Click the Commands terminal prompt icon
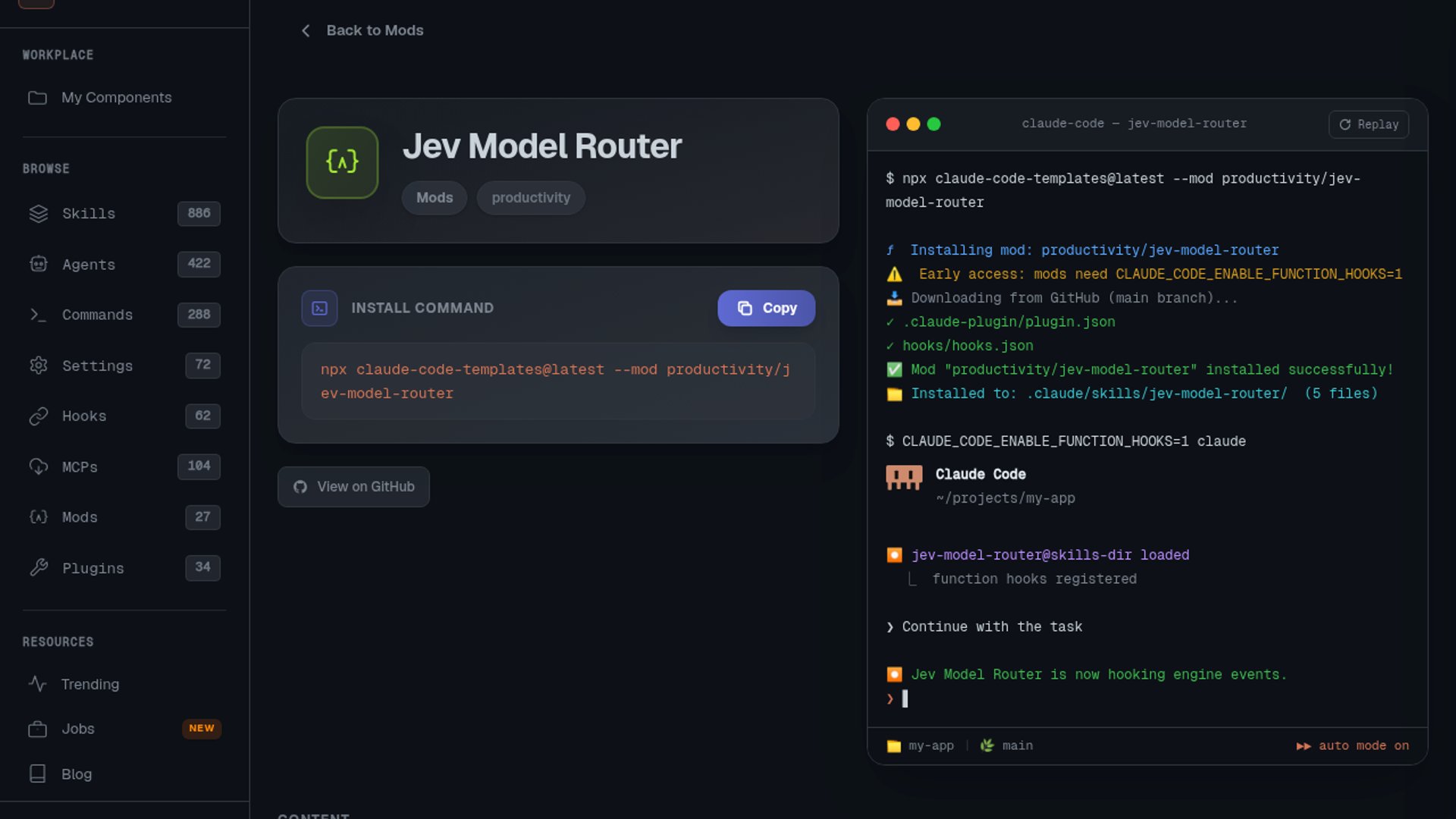 38,315
